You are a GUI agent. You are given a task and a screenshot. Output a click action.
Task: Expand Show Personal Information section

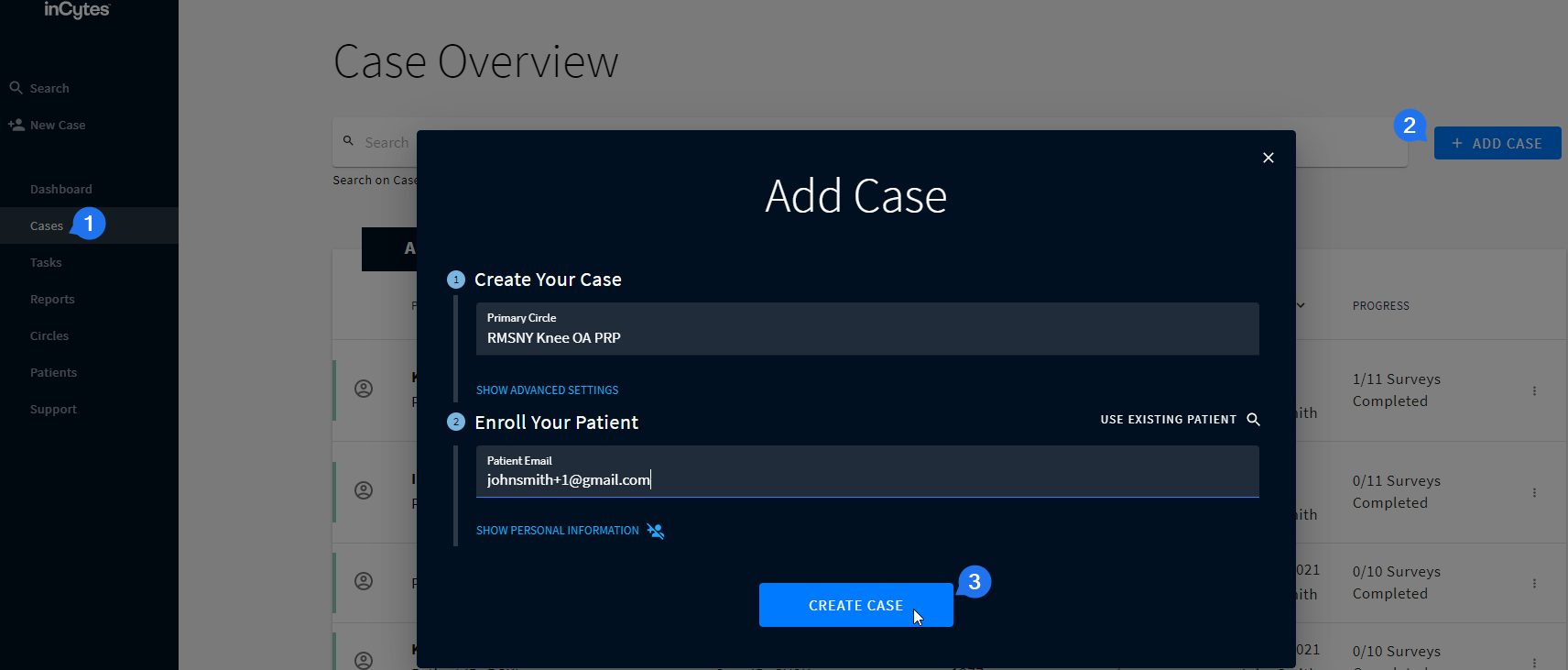[x=557, y=531]
